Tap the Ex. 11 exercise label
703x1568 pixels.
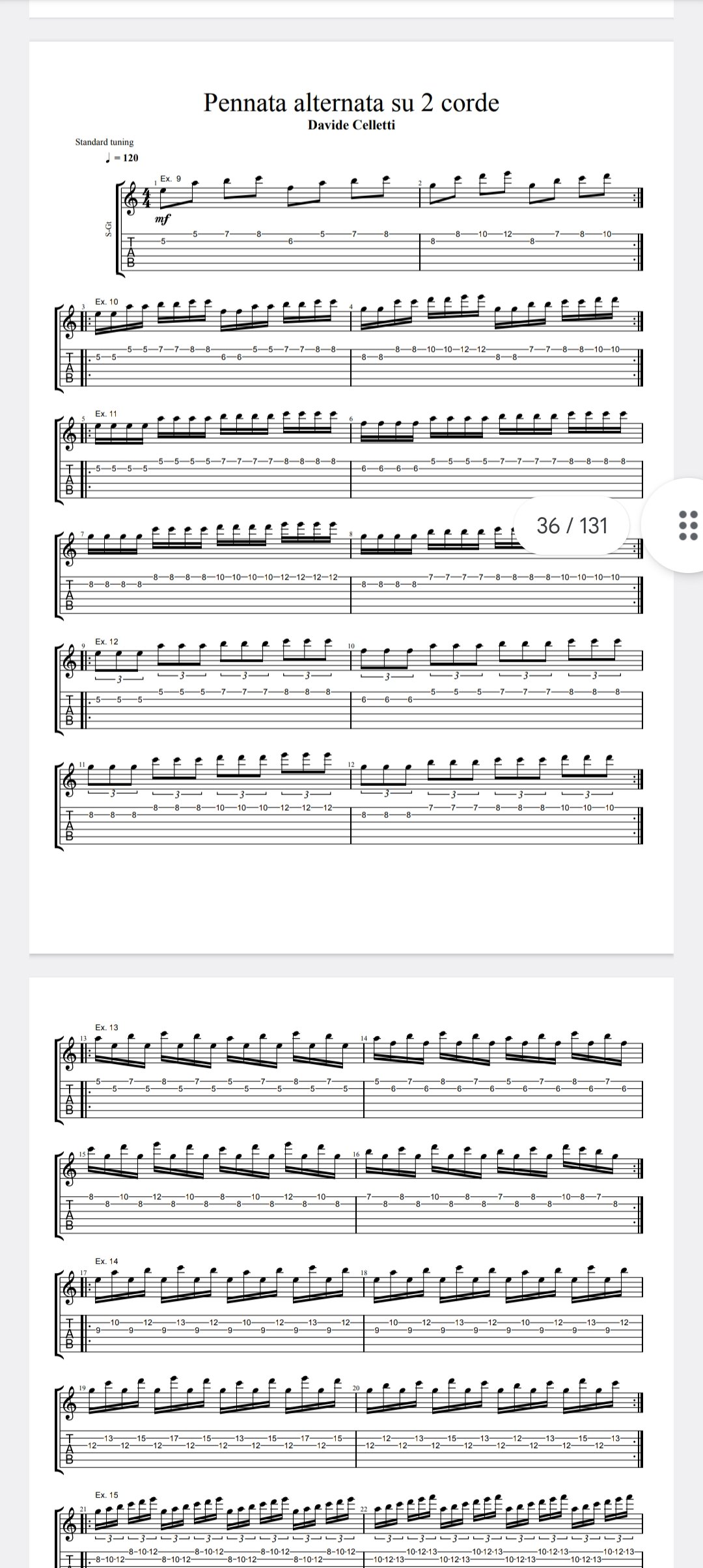pyautogui.click(x=106, y=413)
